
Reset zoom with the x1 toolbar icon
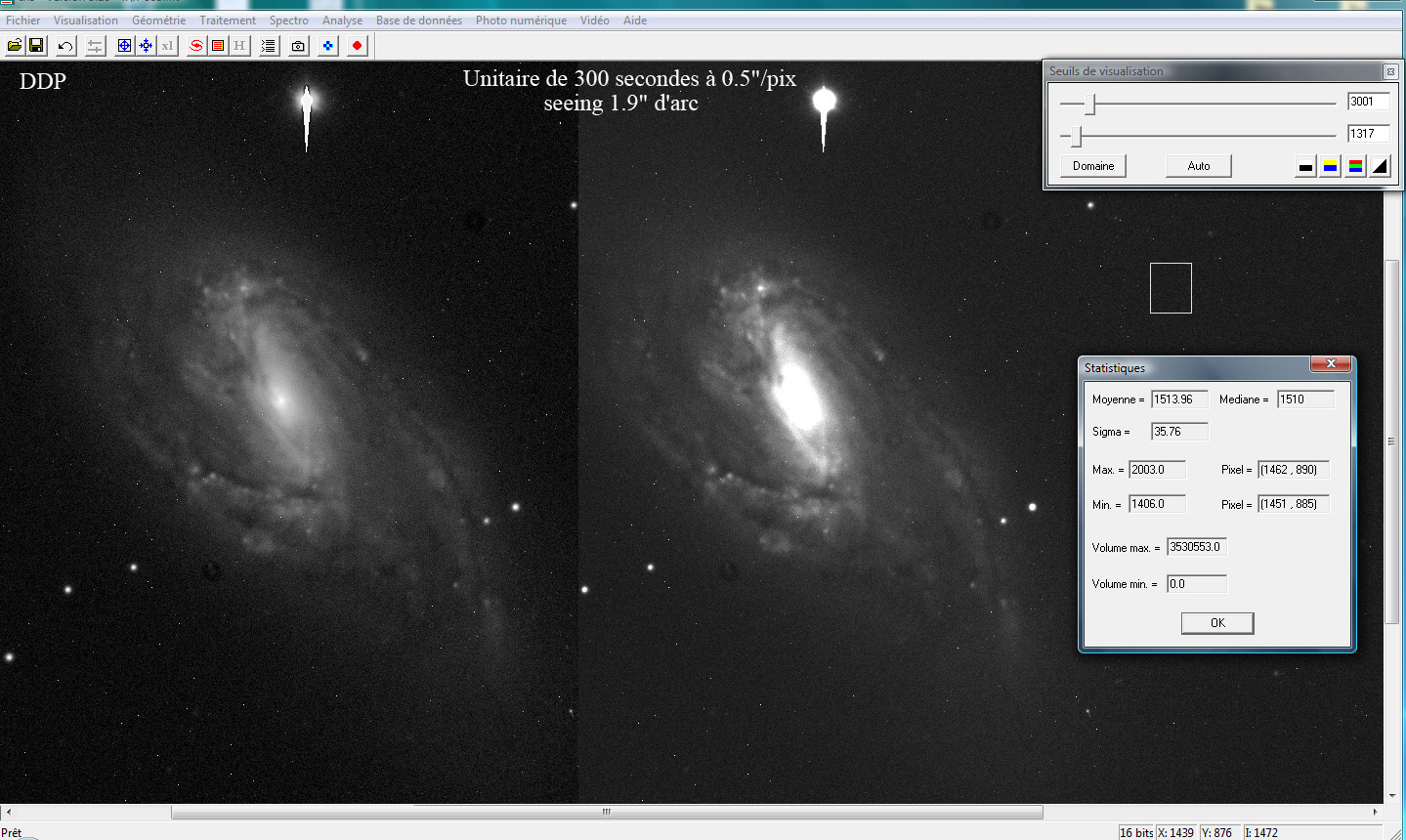(167, 46)
